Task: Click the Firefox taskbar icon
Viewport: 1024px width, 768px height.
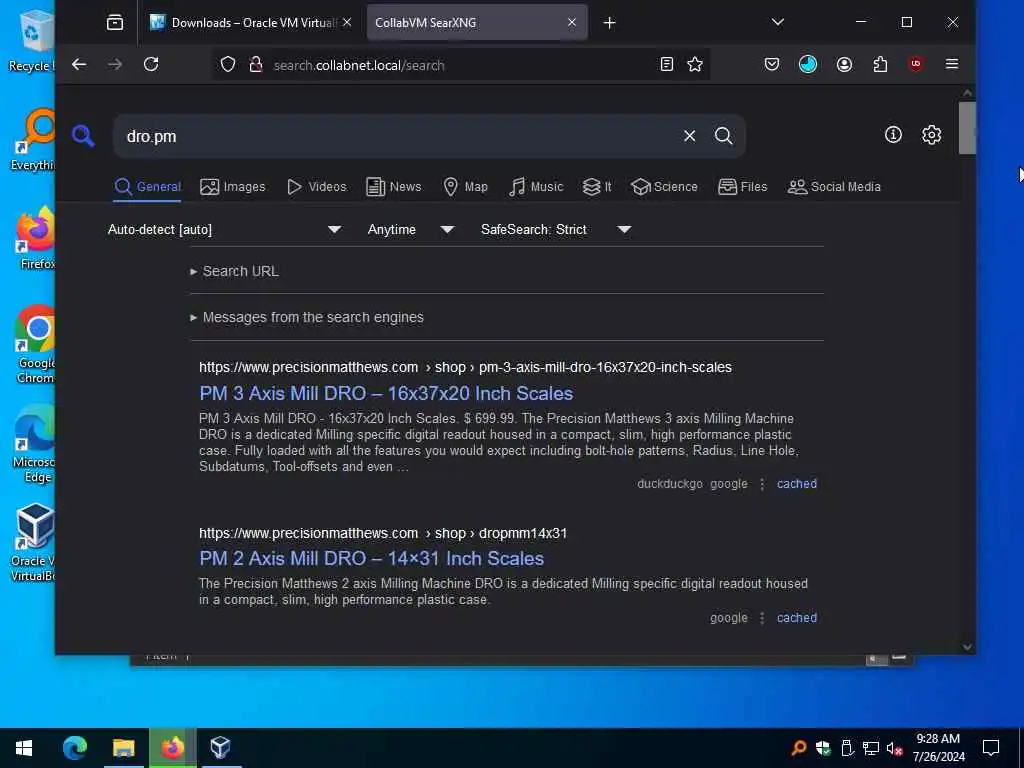Action: [x=172, y=748]
